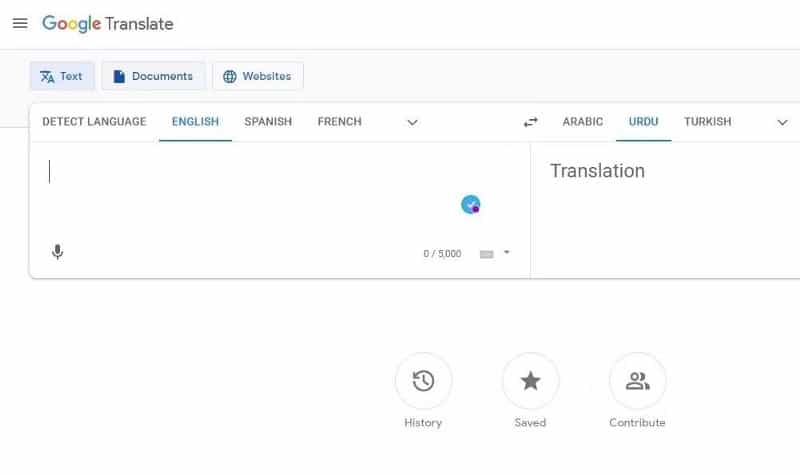Switch to Documents translation mode

click(153, 76)
